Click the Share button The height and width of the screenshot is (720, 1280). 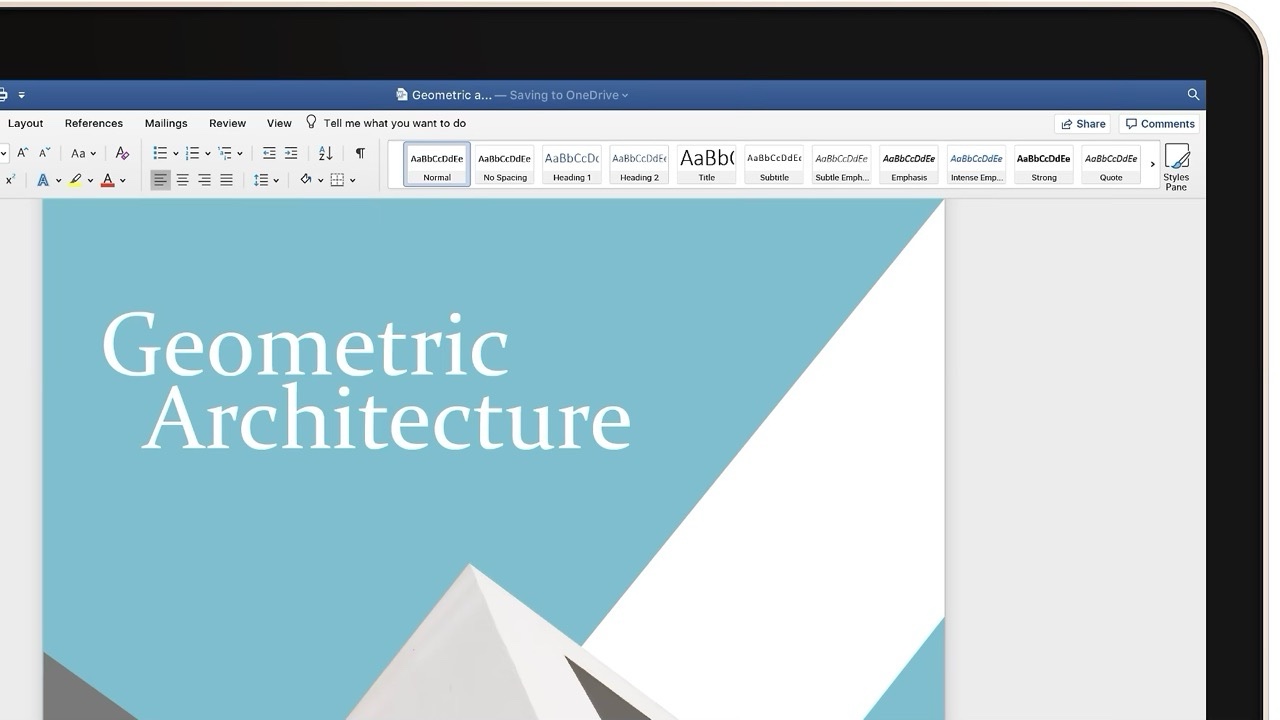pyautogui.click(x=1082, y=124)
